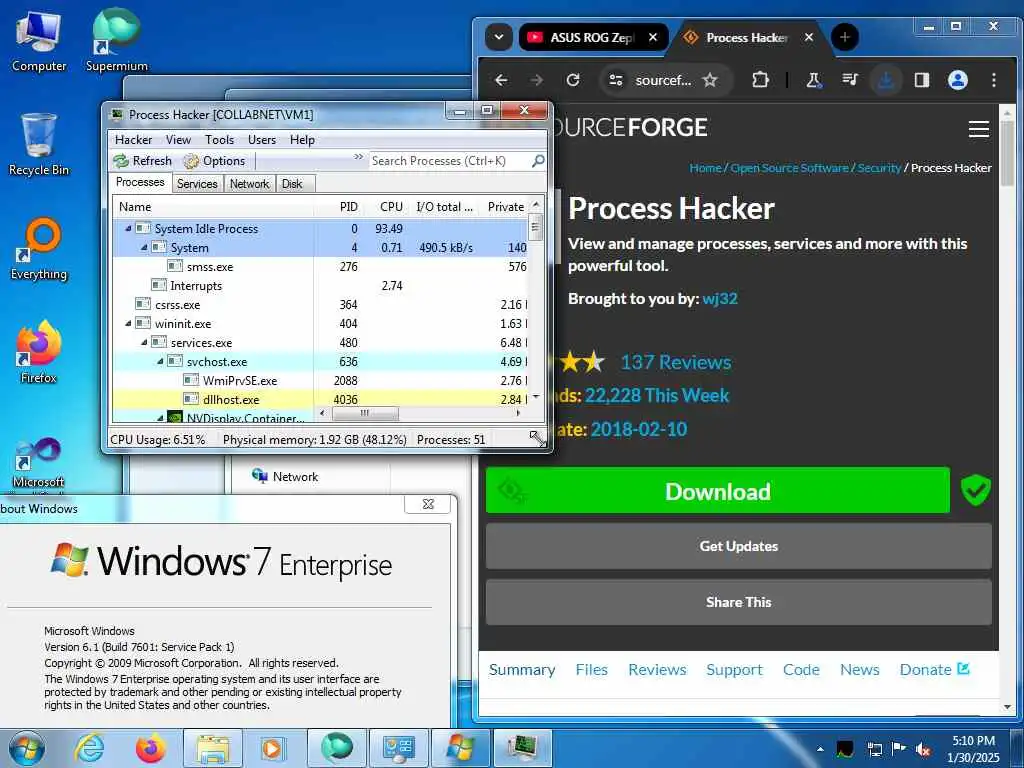Collapse the NVDisplay.Container tree node
This screenshot has height=768, width=1024.
[x=161, y=417]
